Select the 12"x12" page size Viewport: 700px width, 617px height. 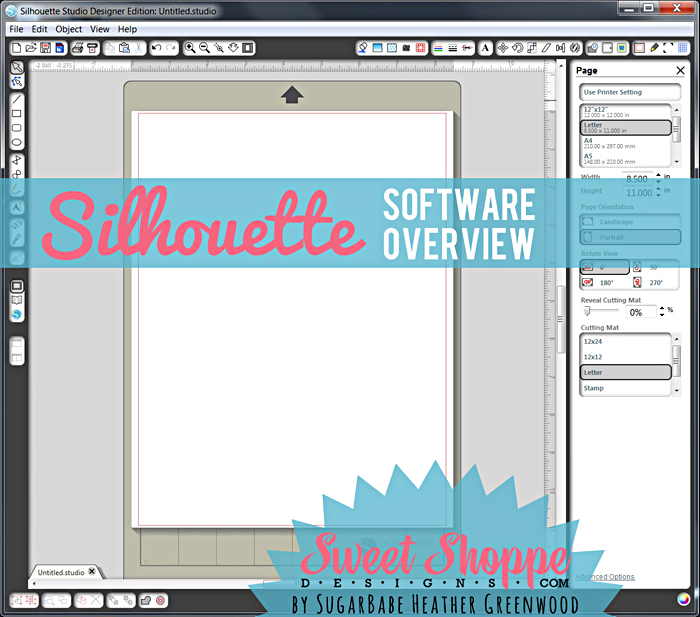click(x=625, y=112)
